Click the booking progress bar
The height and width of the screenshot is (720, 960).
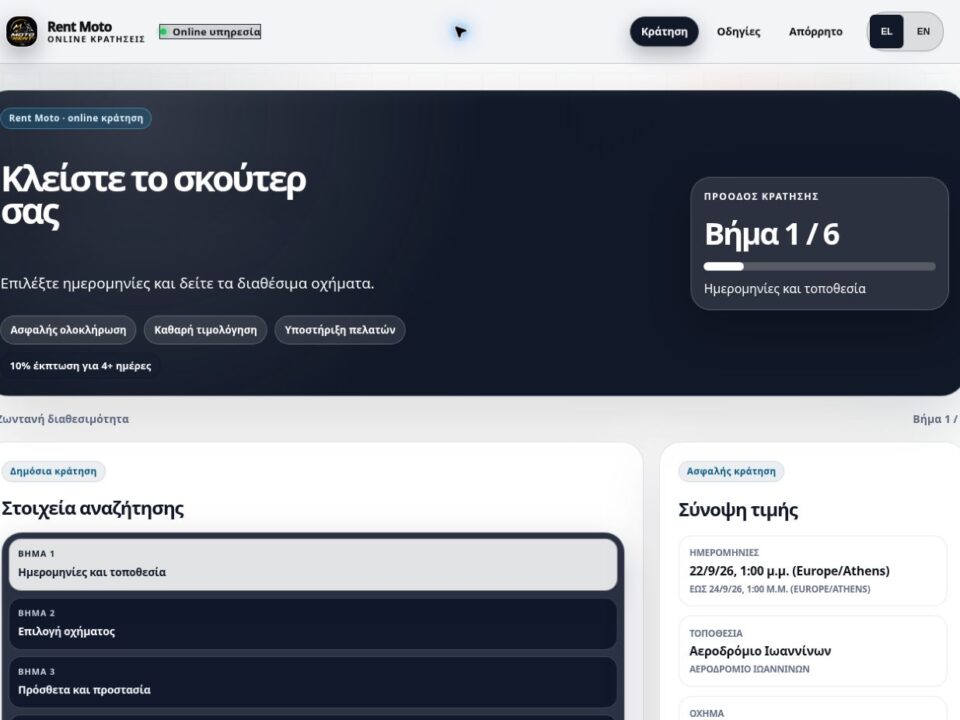[819, 266]
